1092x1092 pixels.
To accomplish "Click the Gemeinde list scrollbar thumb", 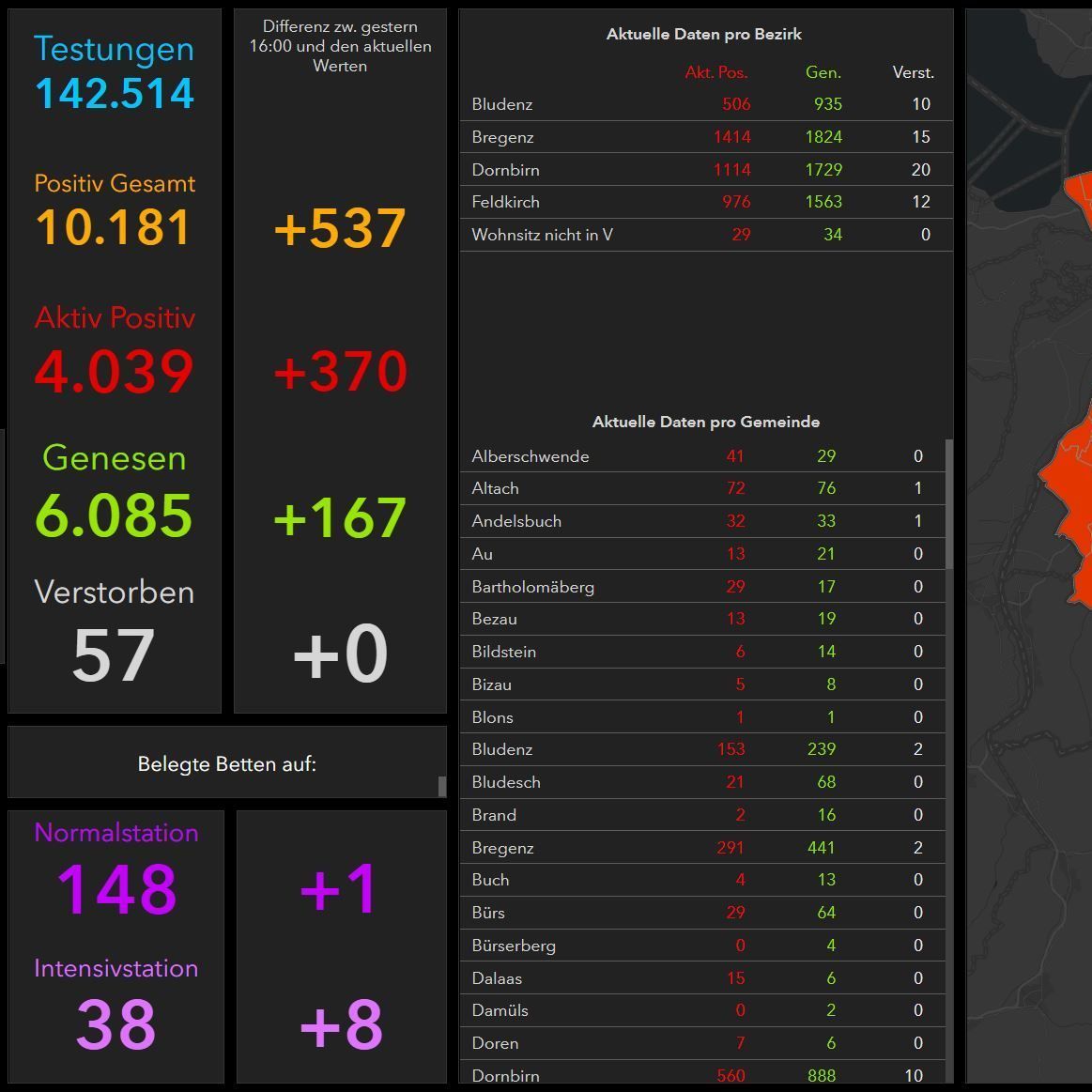I will click(x=949, y=503).
